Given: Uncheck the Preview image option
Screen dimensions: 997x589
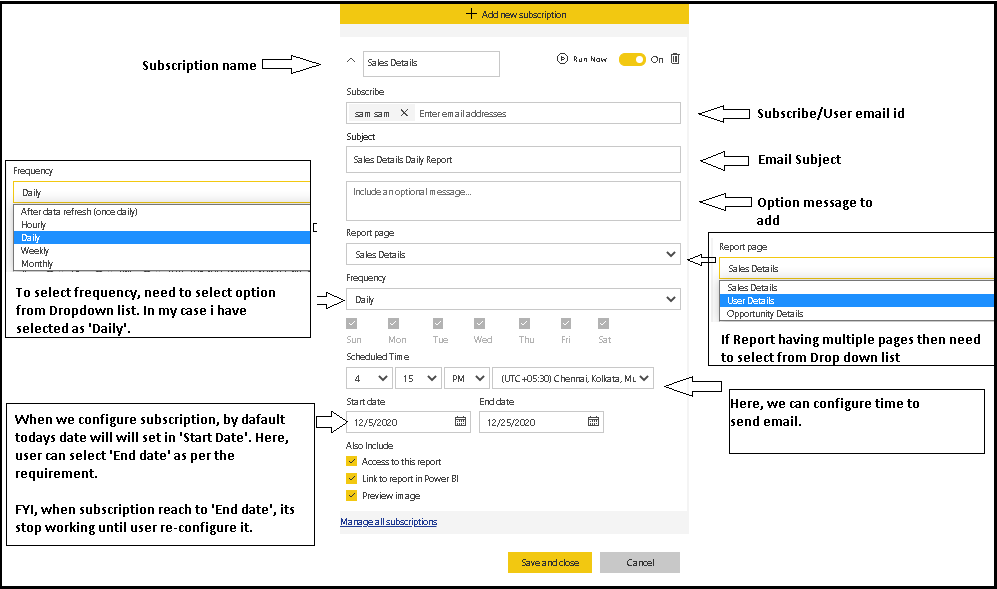Looking at the screenshot, I should click(352, 495).
